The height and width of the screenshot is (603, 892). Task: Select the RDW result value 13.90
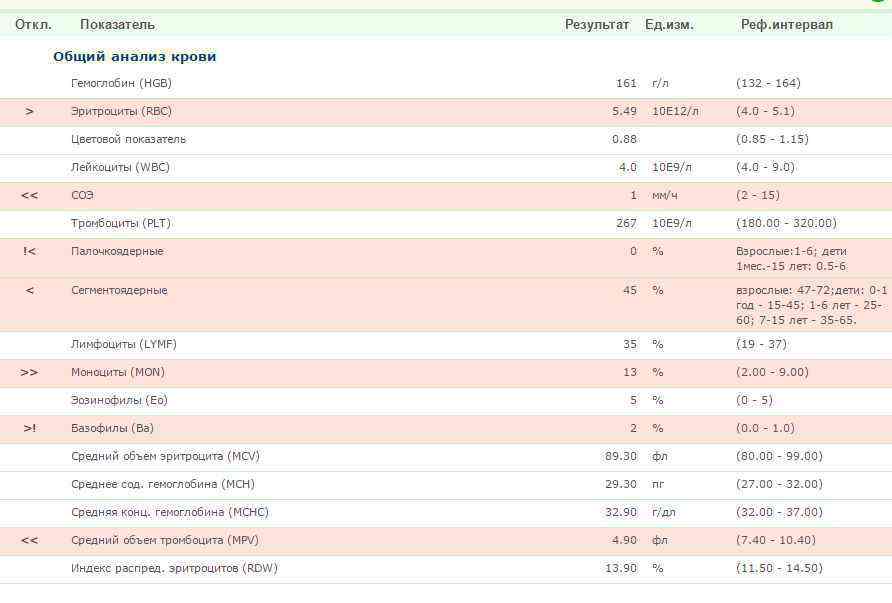(x=620, y=568)
